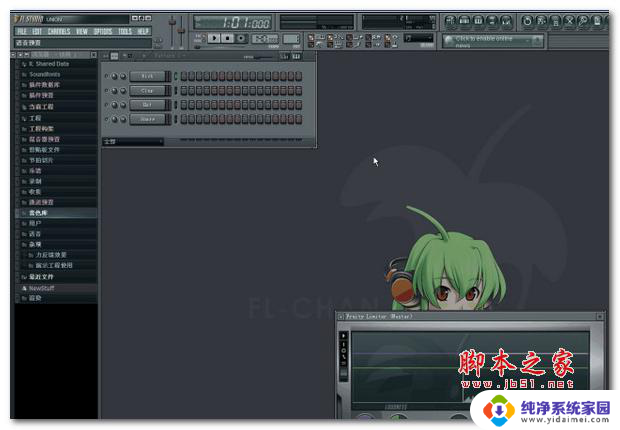Click the Kick channel pan knob
This screenshot has height=430, width=620.
click(115, 76)
